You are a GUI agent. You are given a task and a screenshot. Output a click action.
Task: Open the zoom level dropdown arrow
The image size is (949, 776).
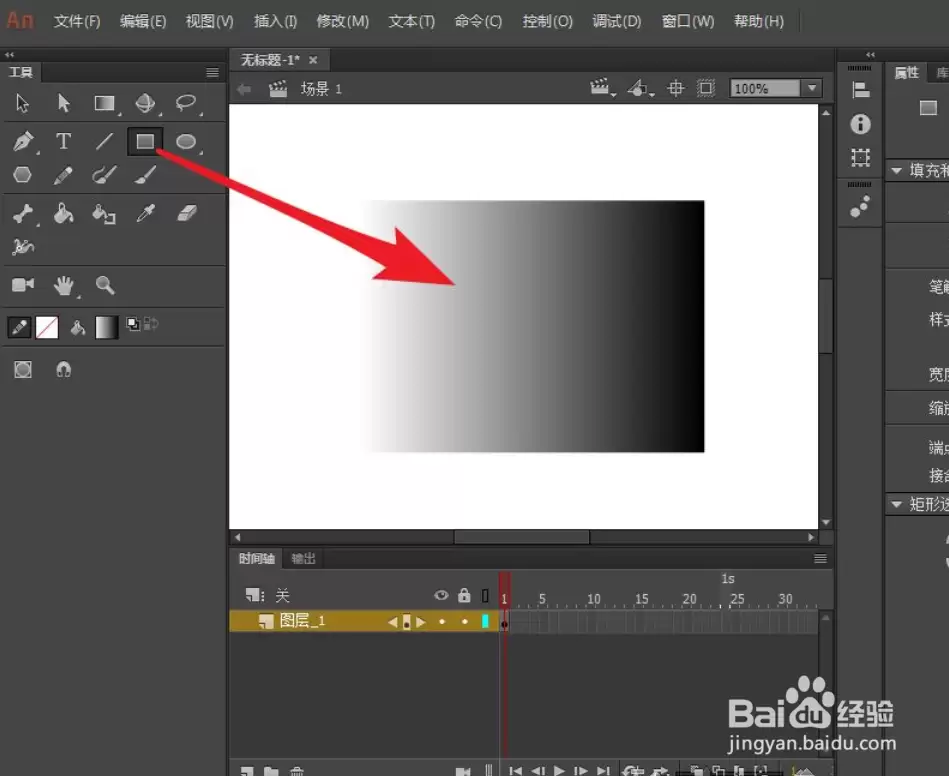tap(812, 88)
